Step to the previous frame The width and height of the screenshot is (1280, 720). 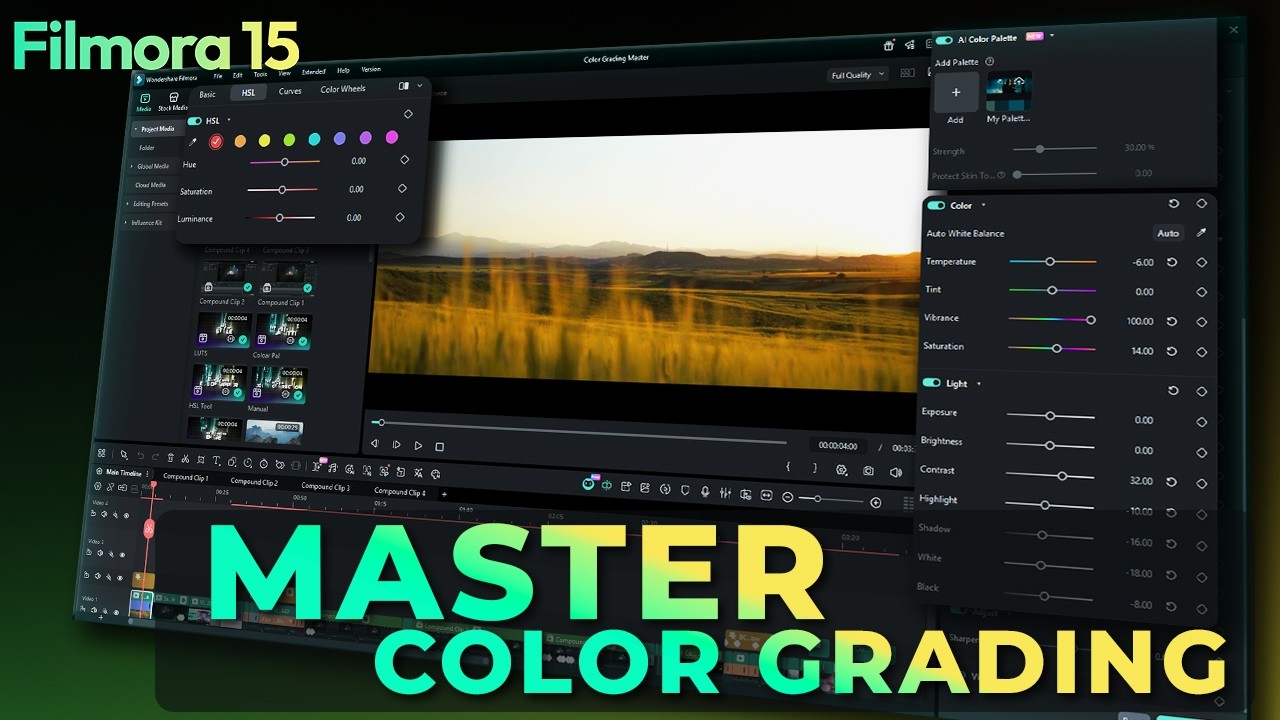[x=375, y=443]
